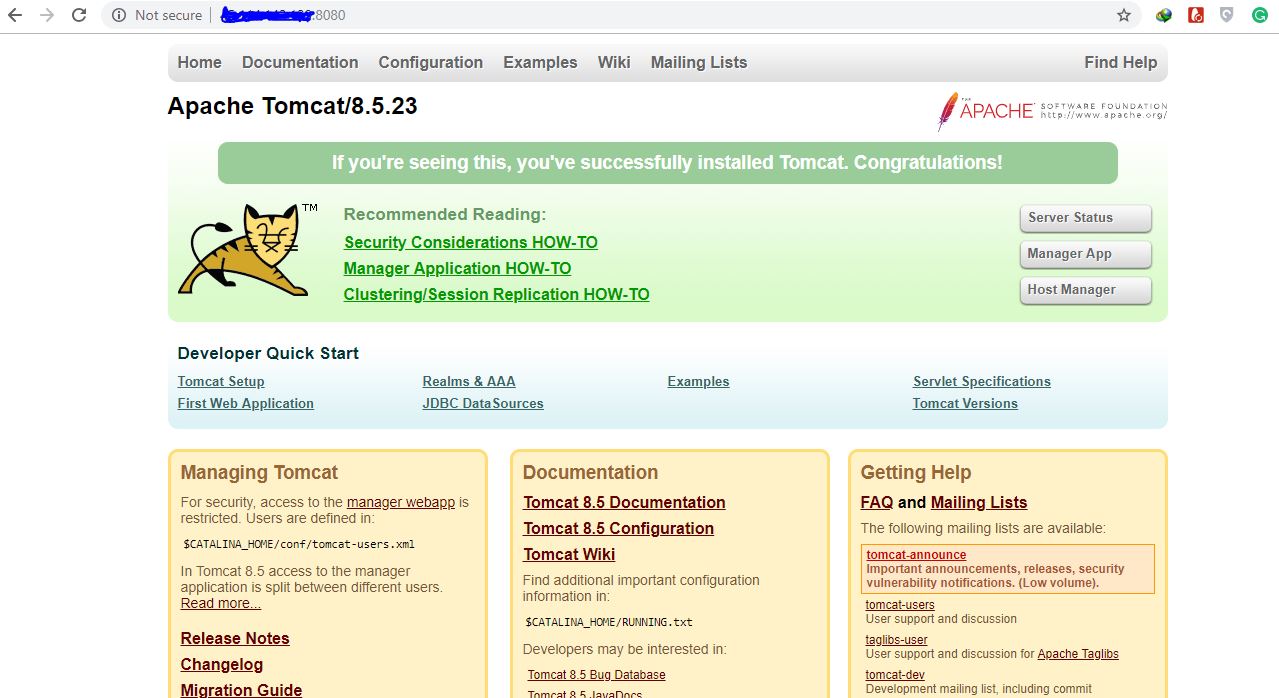This screenshot has width=1279, height=698.
Task: Click the Server Status button
Action: [x=1086, y=218]
